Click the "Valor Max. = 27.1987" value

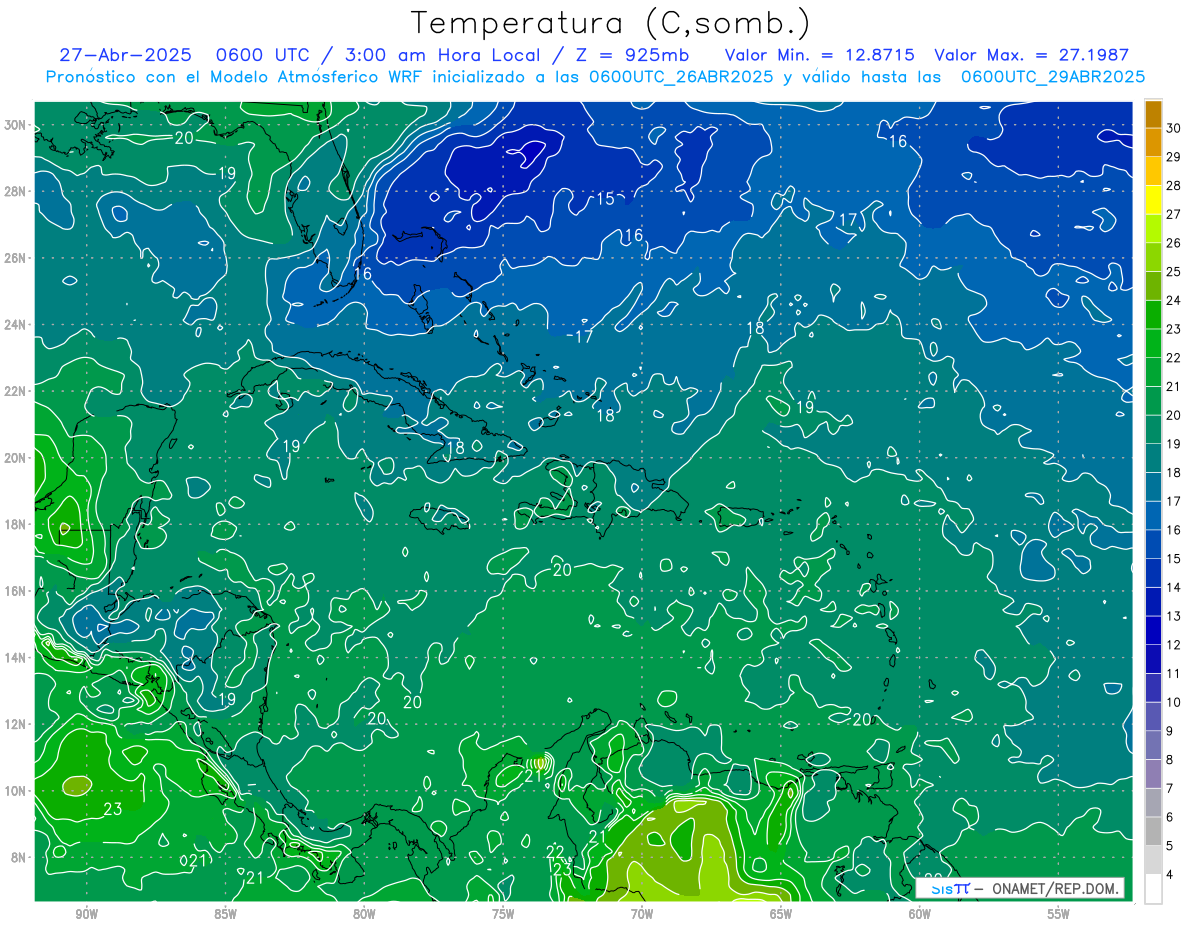pos(1032,56)
